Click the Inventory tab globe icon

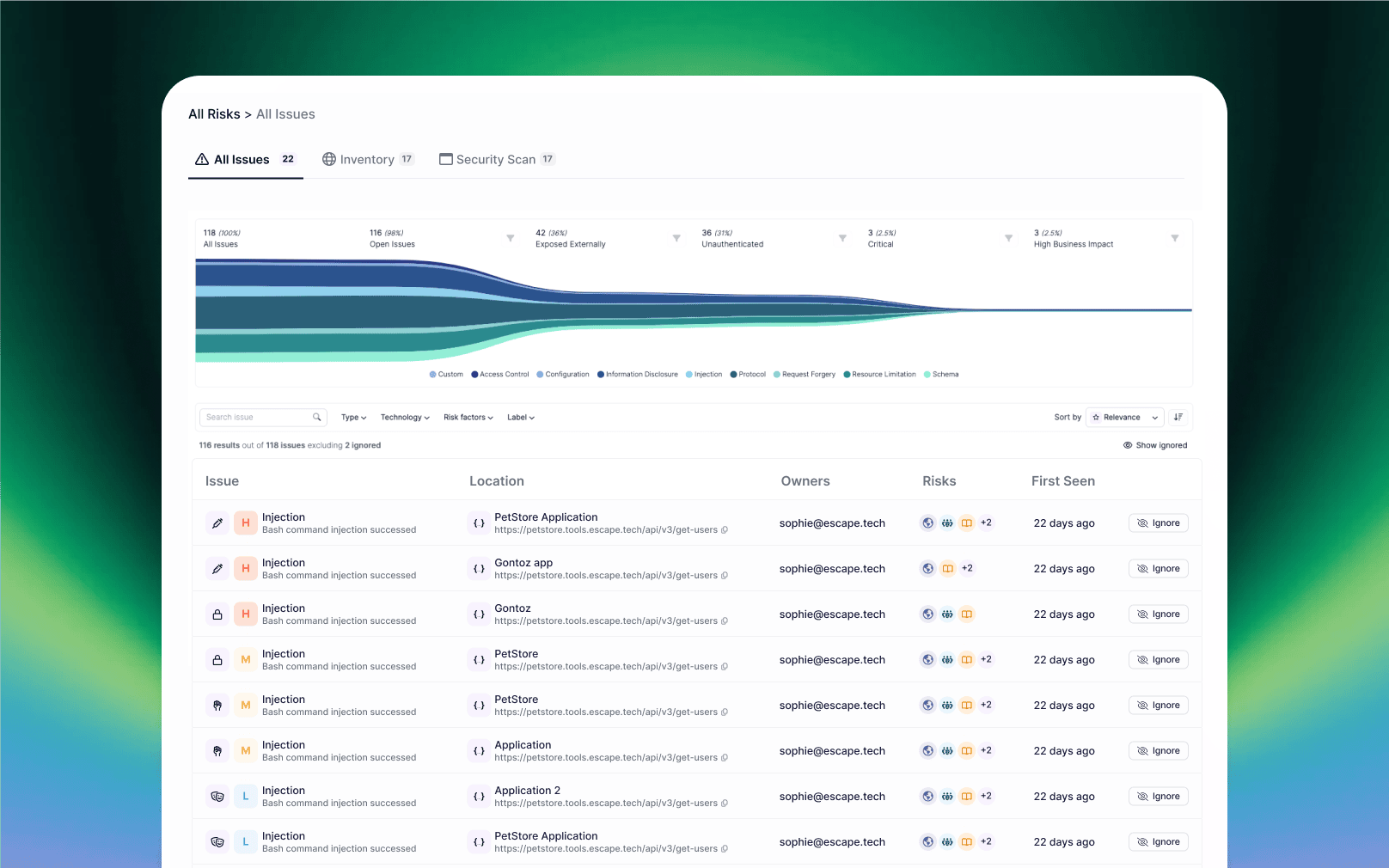329,159
